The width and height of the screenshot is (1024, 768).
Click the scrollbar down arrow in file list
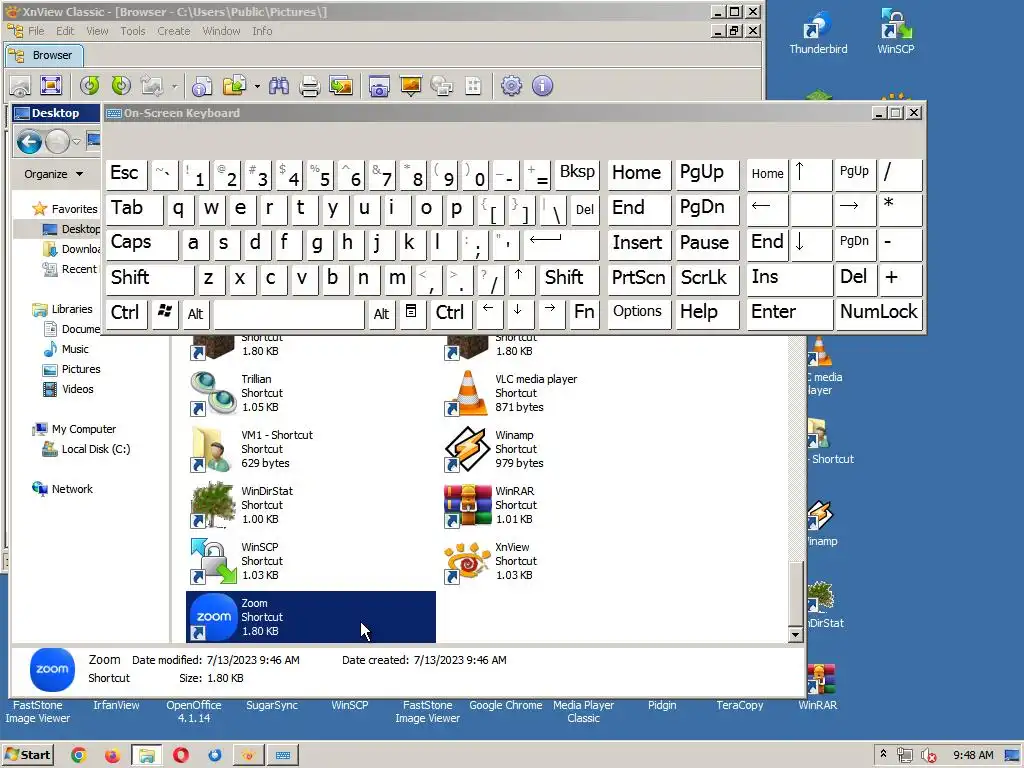coord(795,633)
